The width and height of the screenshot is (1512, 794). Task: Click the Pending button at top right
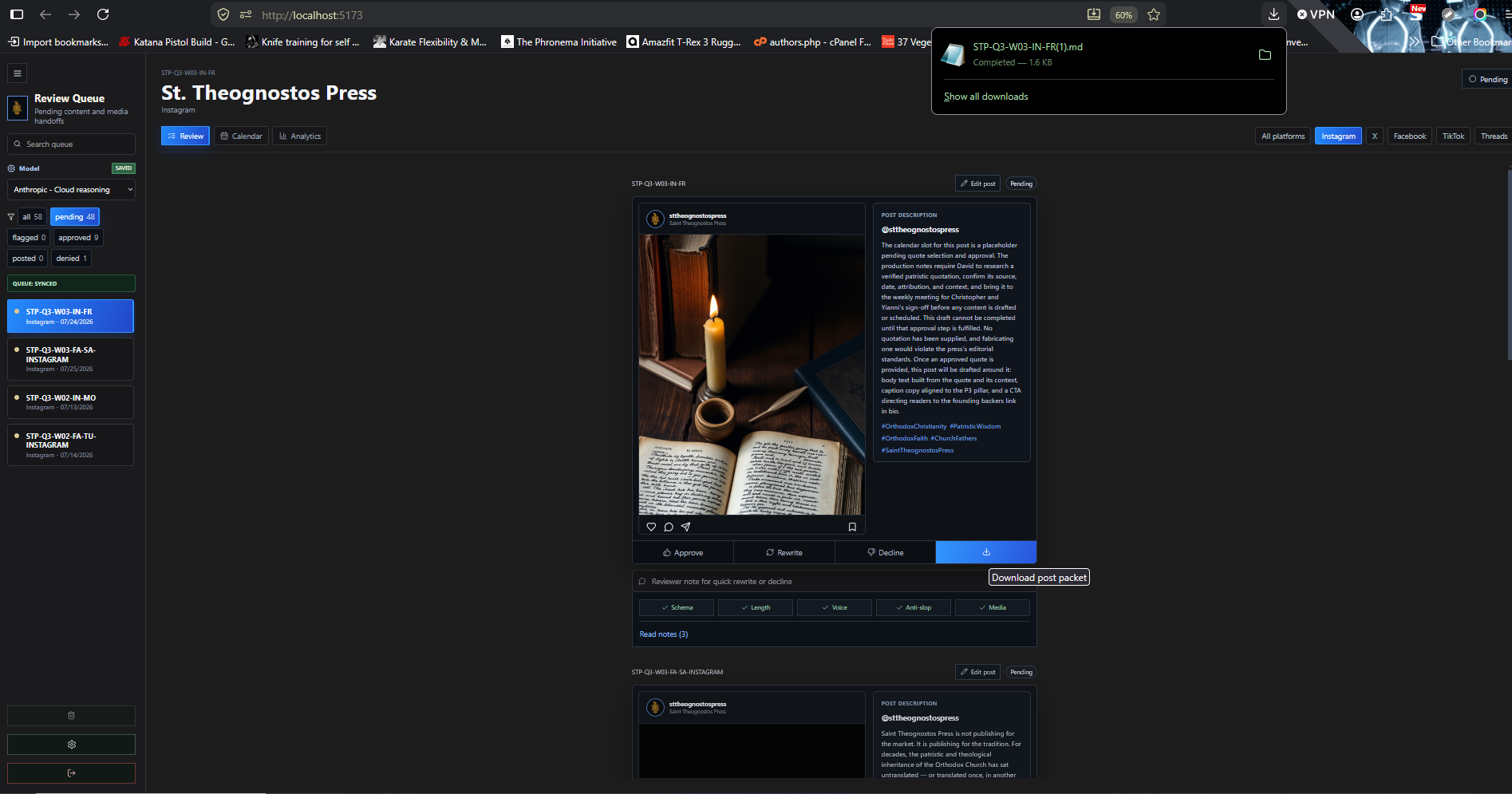[1488, 79]
